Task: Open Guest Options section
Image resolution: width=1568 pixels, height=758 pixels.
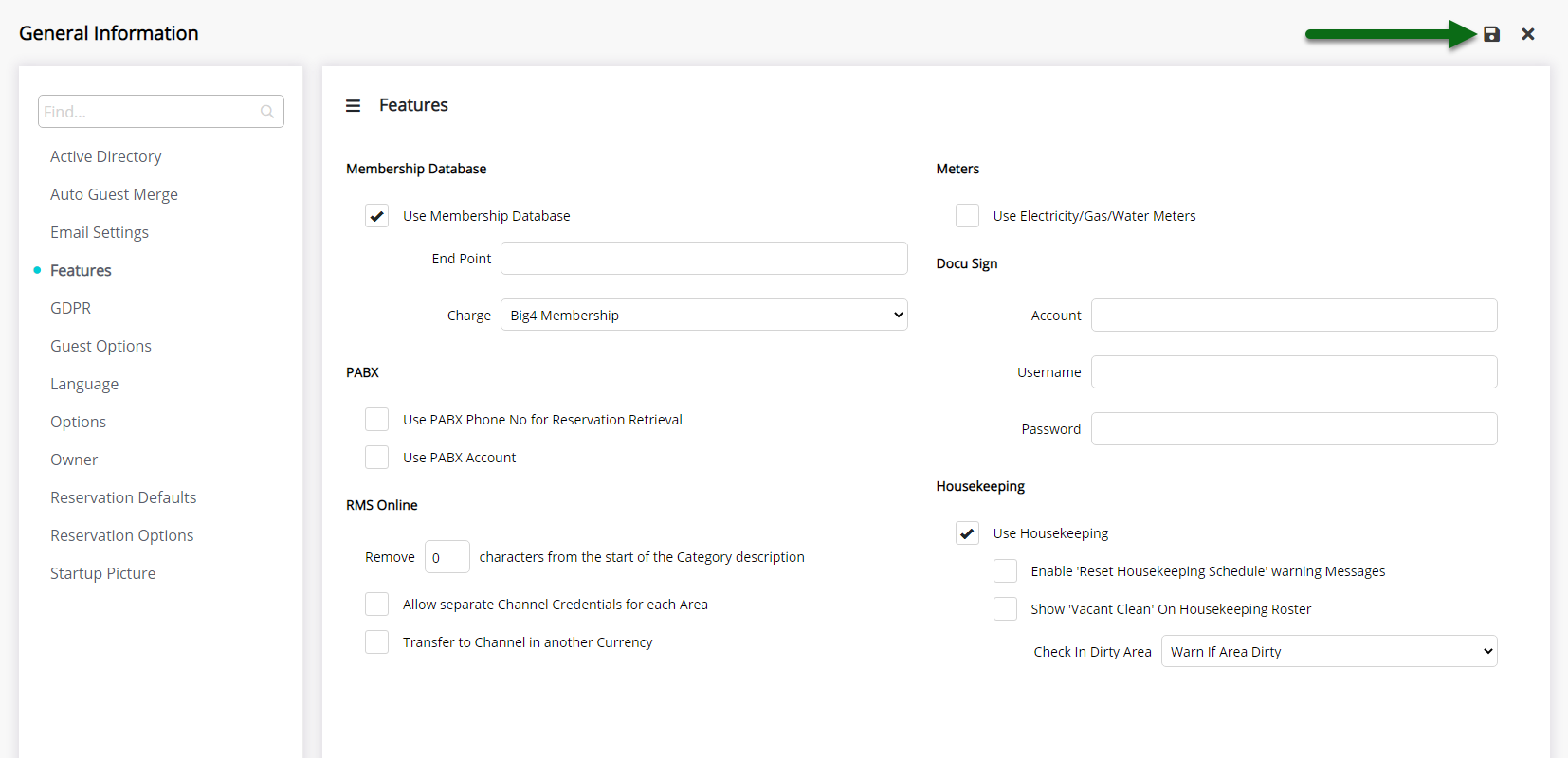Action: point(100,346)
